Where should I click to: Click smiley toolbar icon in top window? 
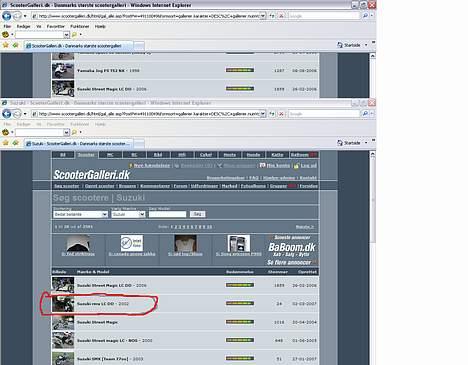(5, 34)
